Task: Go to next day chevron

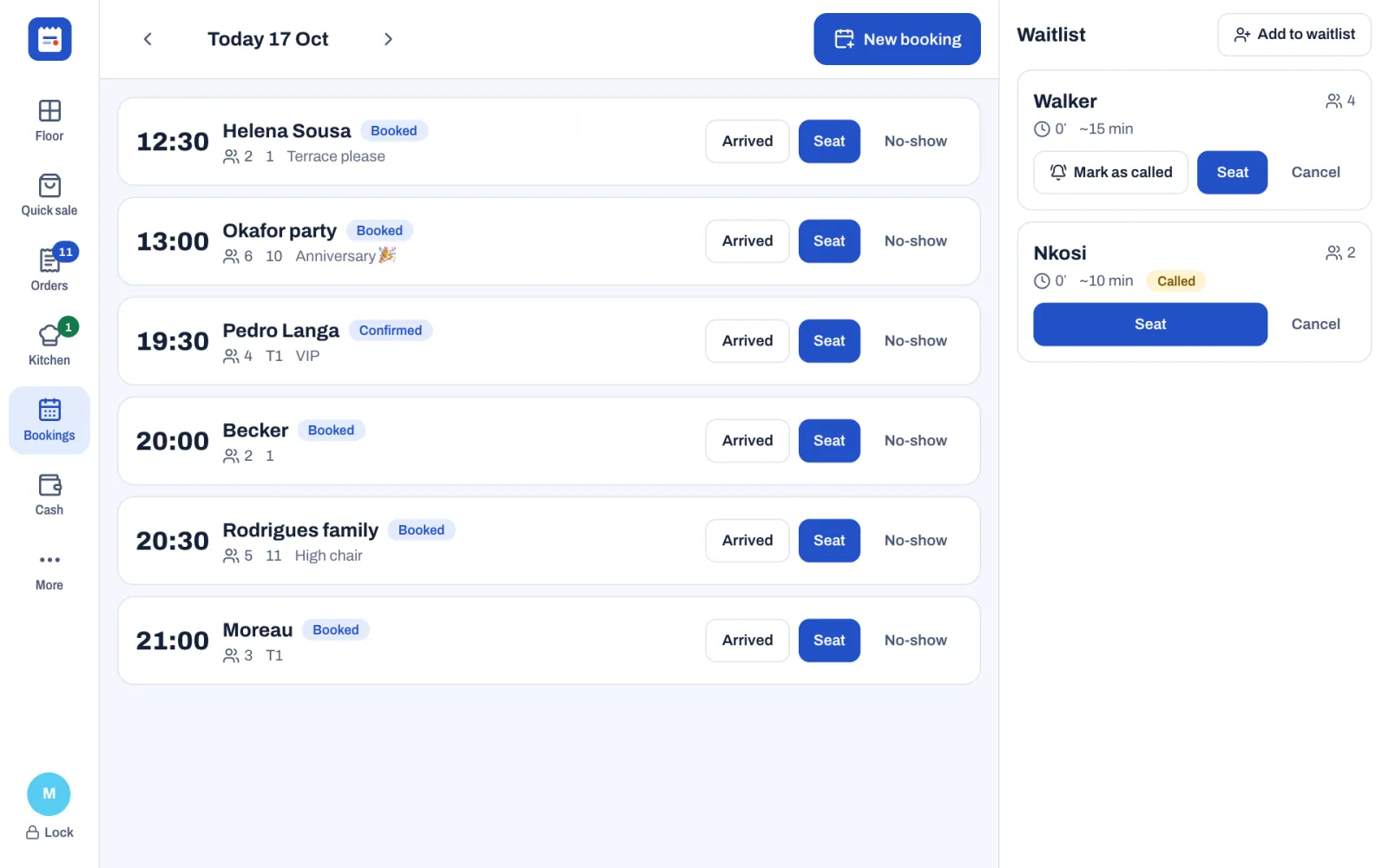Action: click(388, 39)
